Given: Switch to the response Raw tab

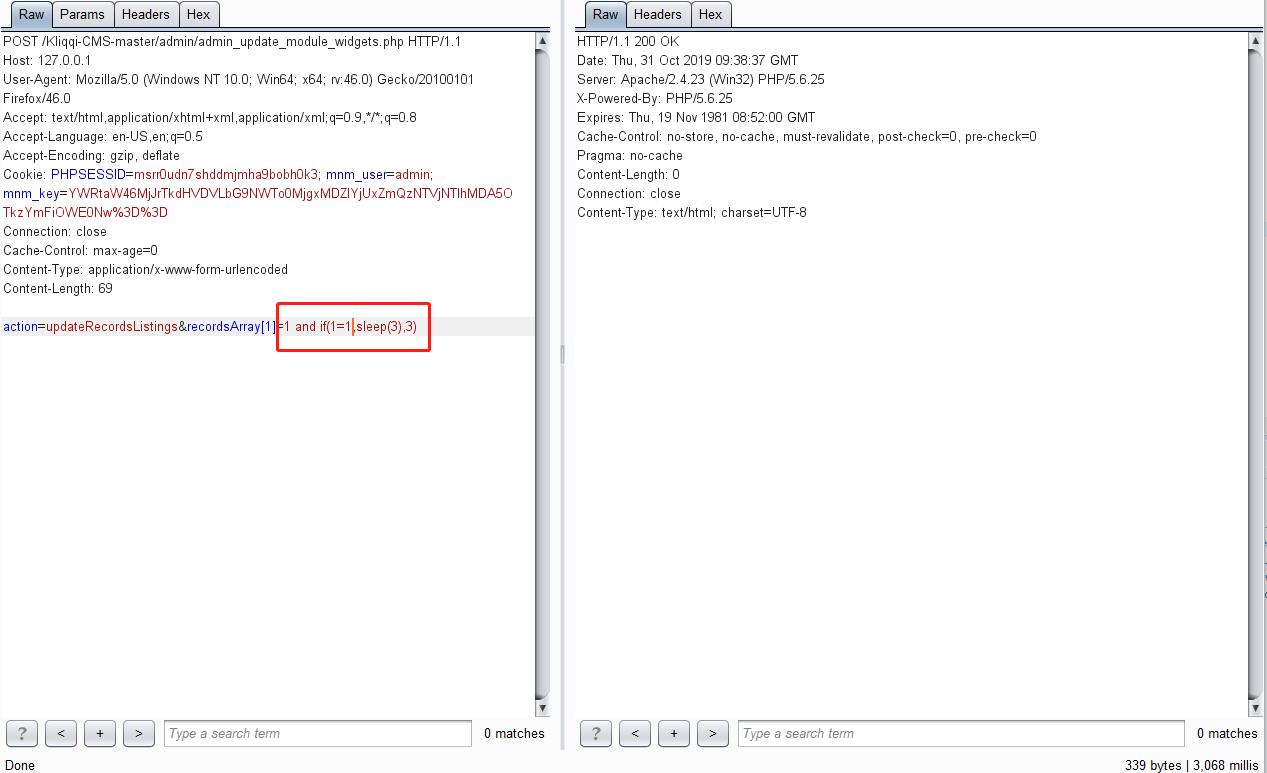Looking at the screenshot, I should tap(606, 14).
